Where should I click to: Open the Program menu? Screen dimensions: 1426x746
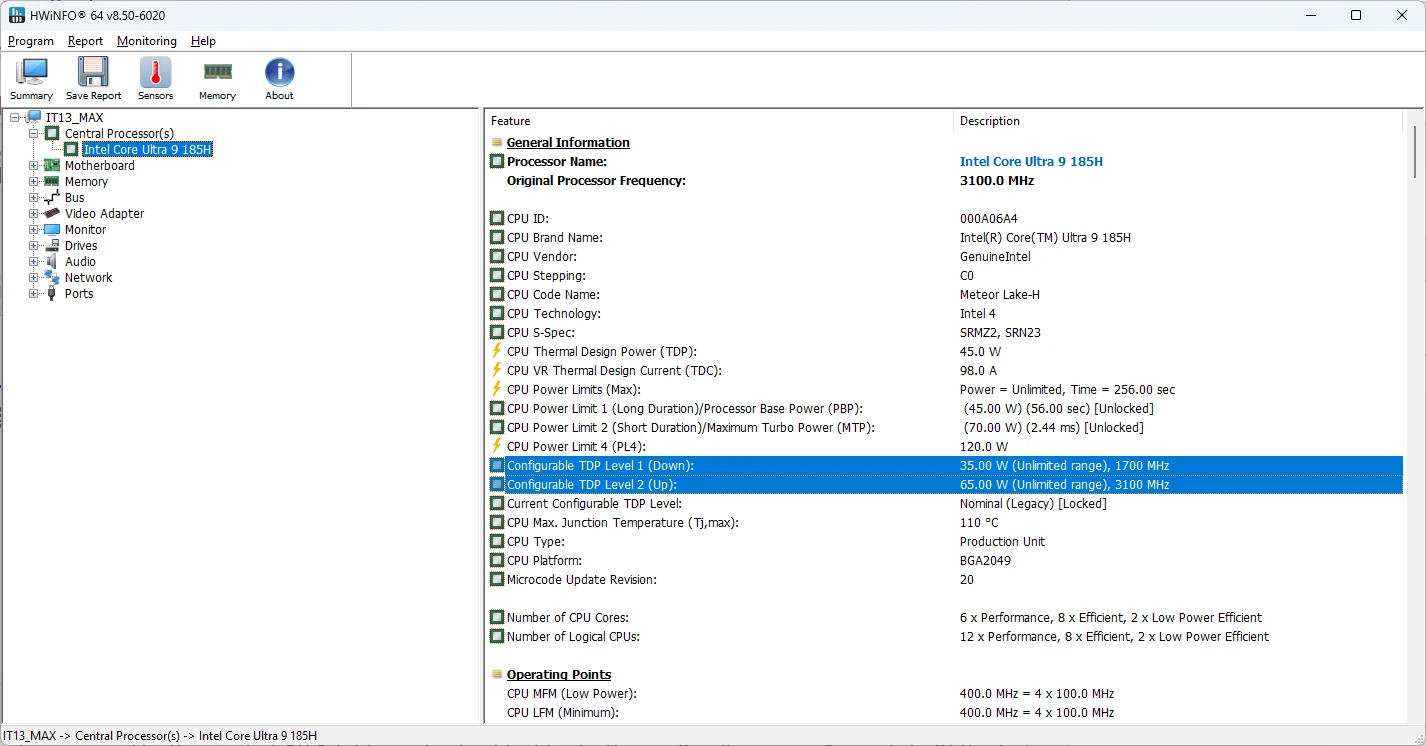tap(31, 41)
